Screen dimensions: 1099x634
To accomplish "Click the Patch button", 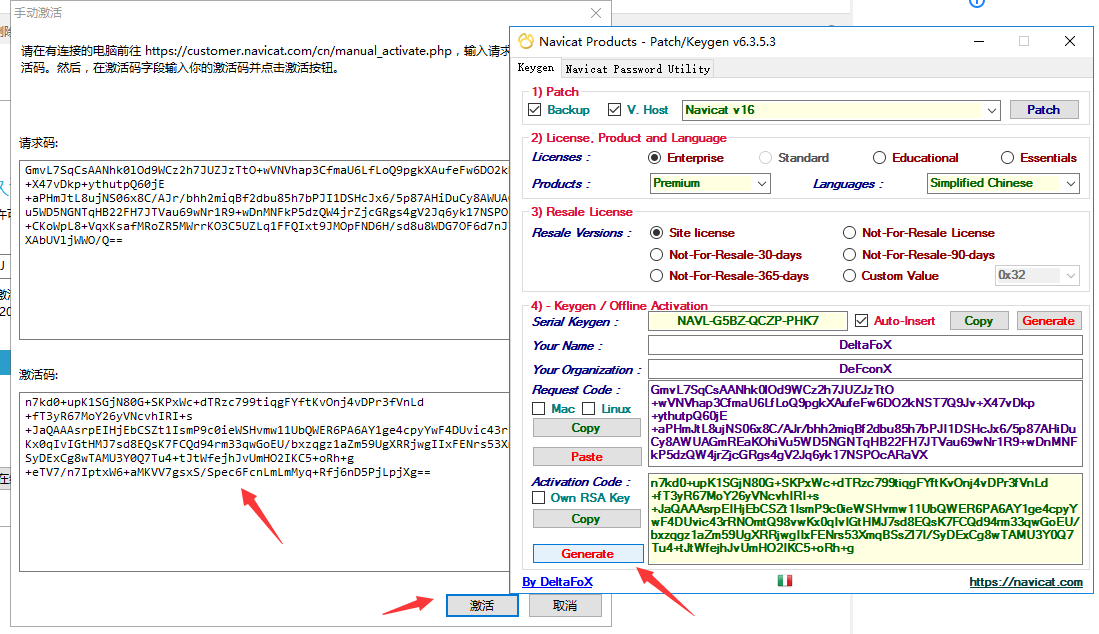I will pyautogui.click(x=1043, y=110).
